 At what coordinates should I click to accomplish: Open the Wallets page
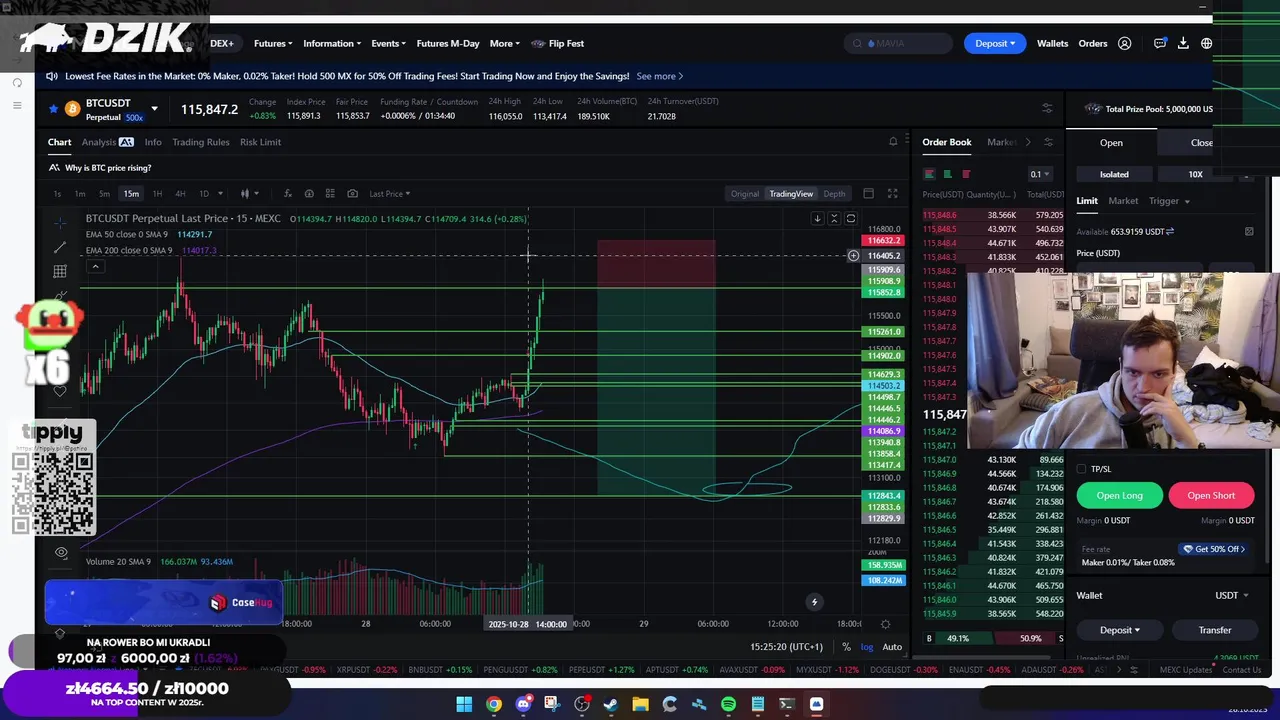(x=1052, y=43)
